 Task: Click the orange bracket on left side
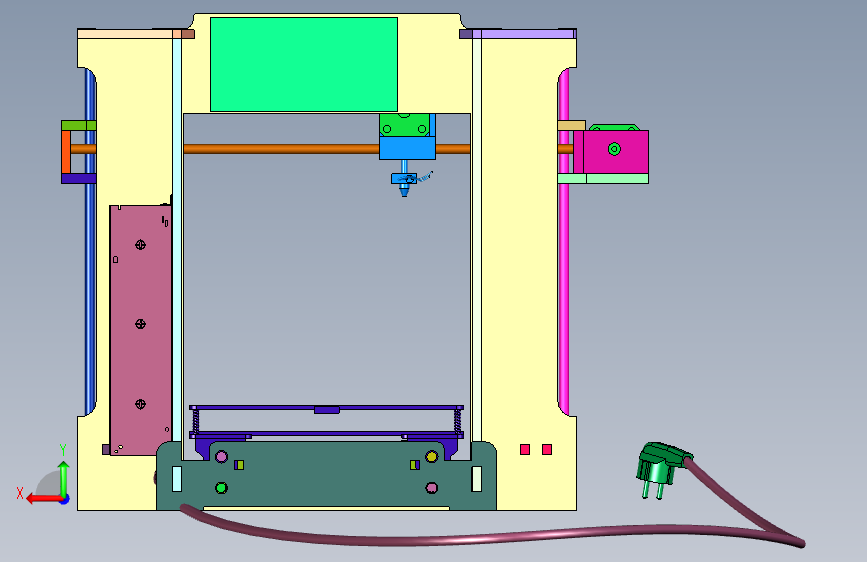pos(66,152)
